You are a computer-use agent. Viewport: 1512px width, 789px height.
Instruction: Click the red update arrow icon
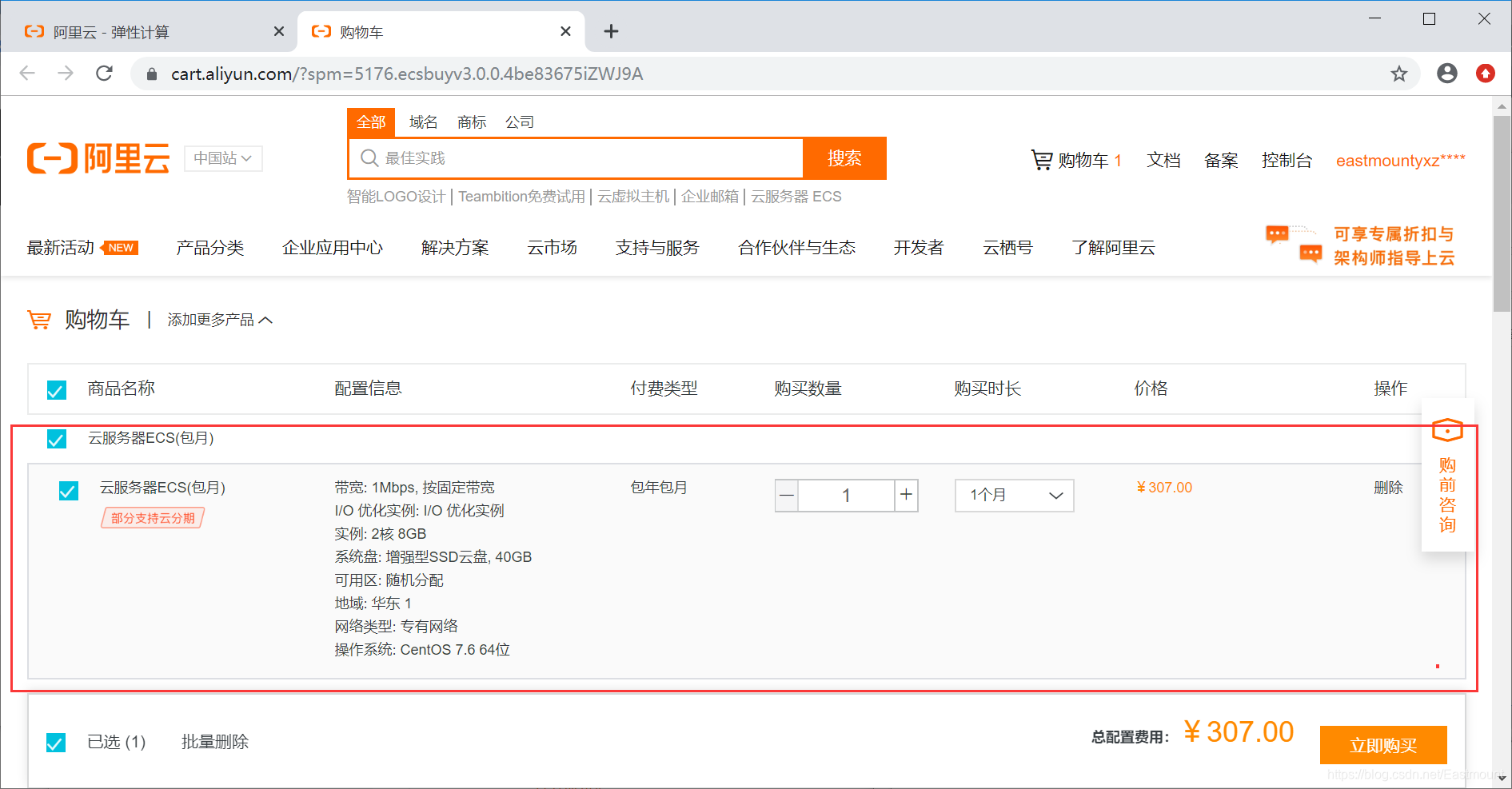pyautogui.click(x=1485, y=74)
